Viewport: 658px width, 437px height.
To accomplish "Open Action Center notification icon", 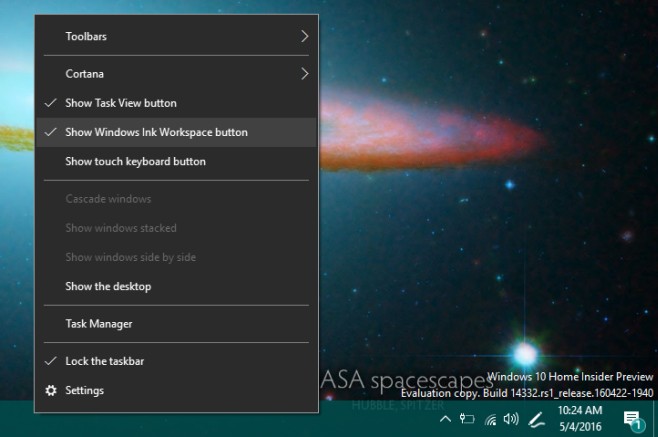I will click(633, 420).
